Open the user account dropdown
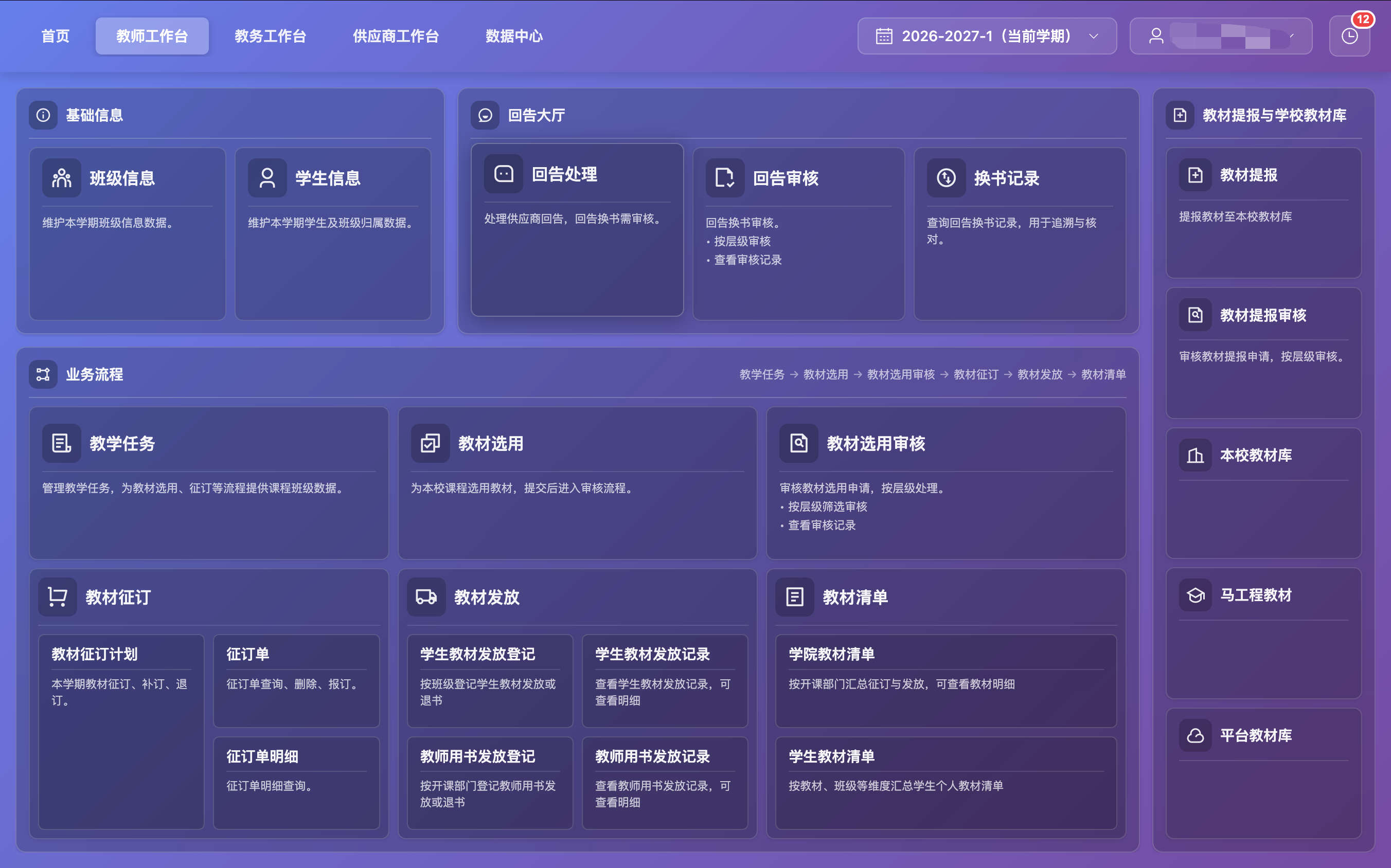 click(x=1220, y=36)
